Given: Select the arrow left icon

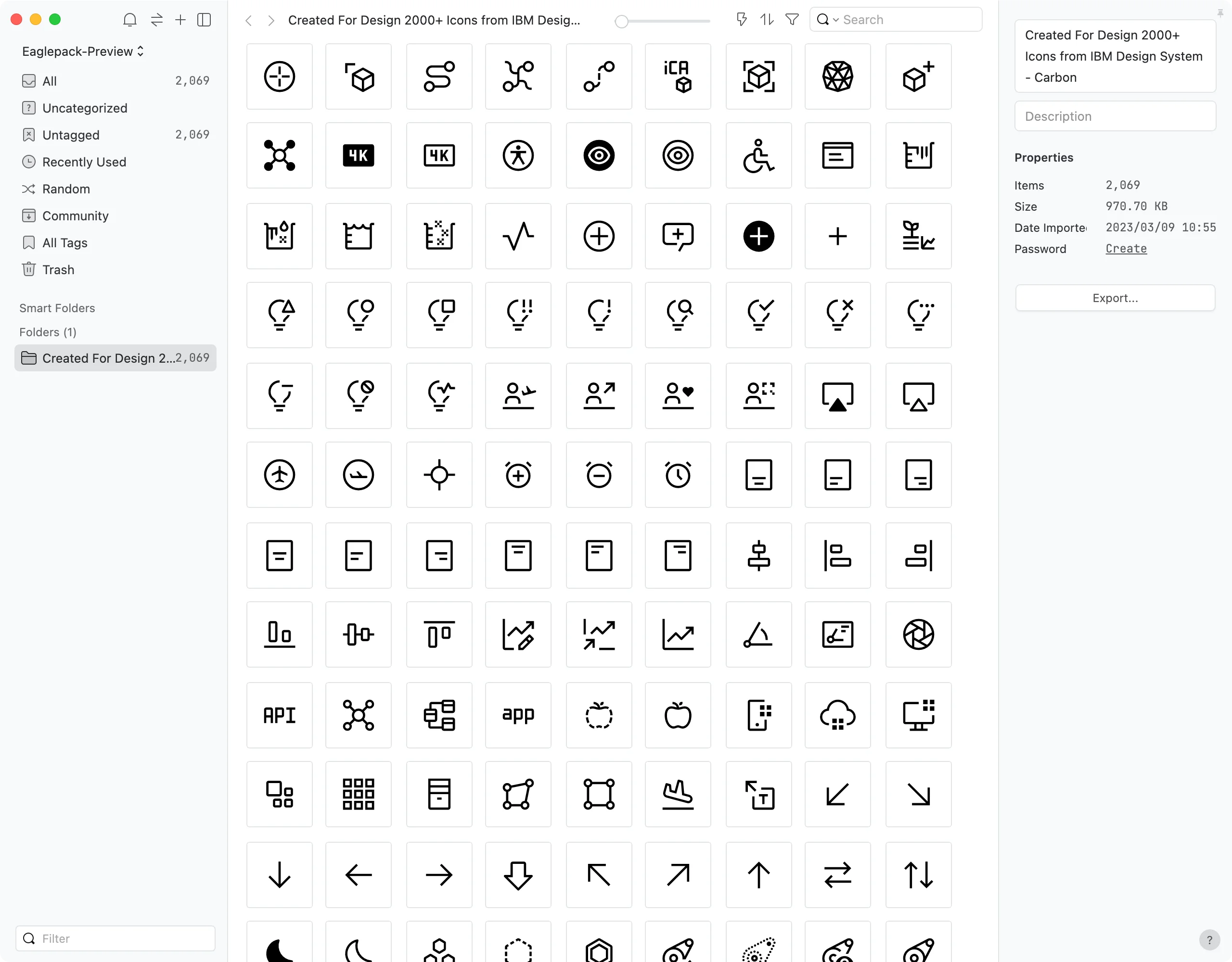Looking at the screenshot, I should 358,875.
